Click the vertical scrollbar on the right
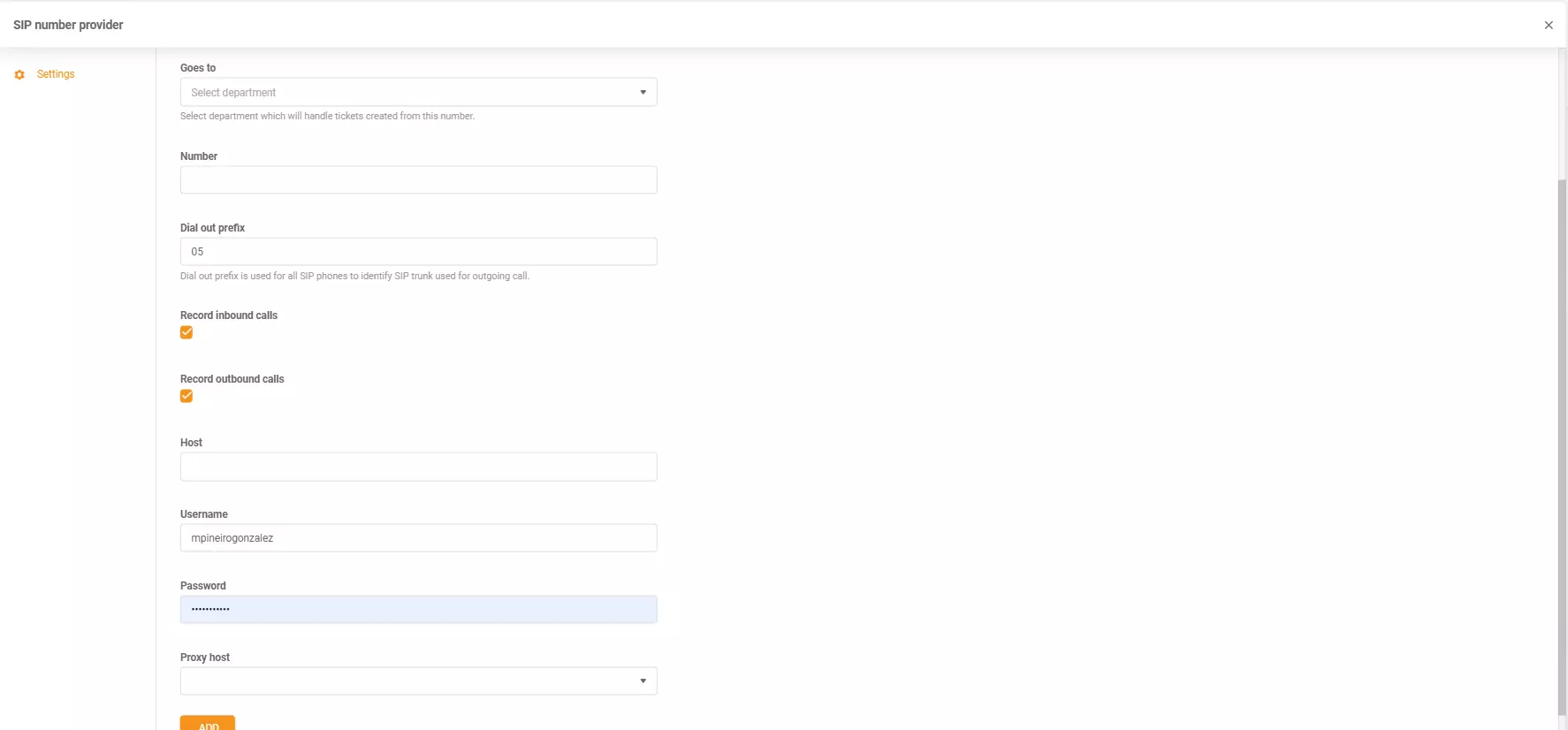Viewport: 1568px width, 730px height. (1562, 442)
